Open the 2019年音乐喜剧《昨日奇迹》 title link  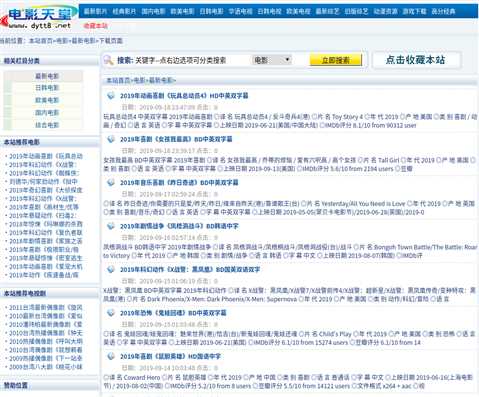179,183
